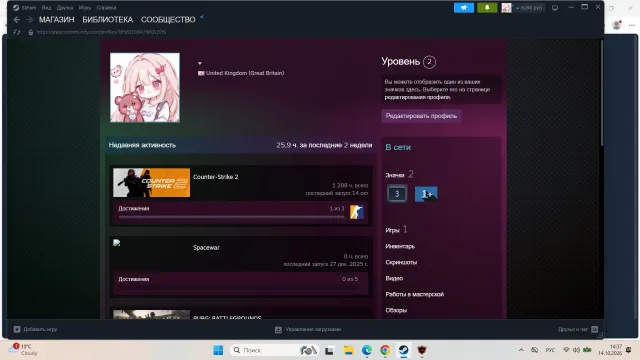Viewport: 640px width, 360px height.
Task: Click the United Kingdom flag icon
Action: 201,73
